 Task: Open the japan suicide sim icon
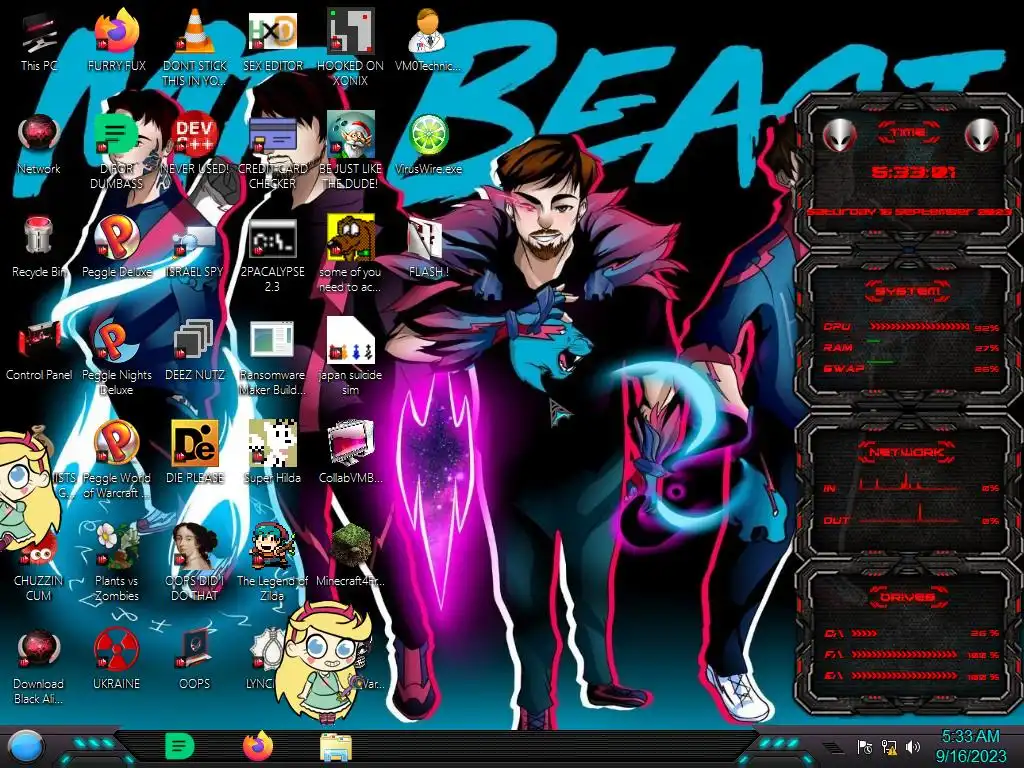point(350,341)
